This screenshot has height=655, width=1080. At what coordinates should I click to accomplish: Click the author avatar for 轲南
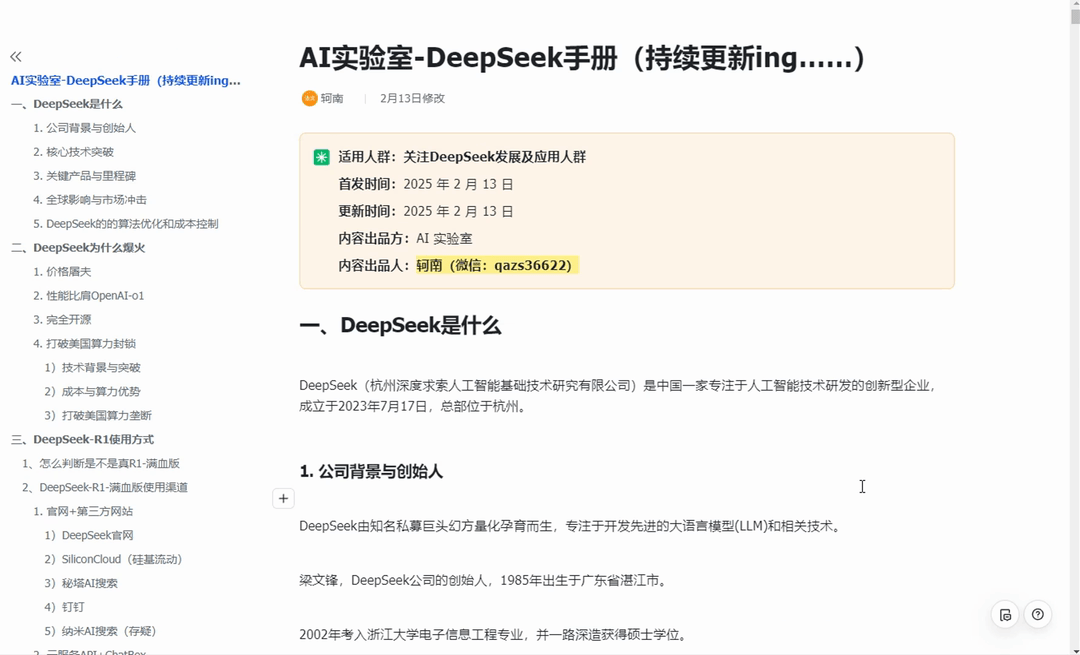point(309,98)
